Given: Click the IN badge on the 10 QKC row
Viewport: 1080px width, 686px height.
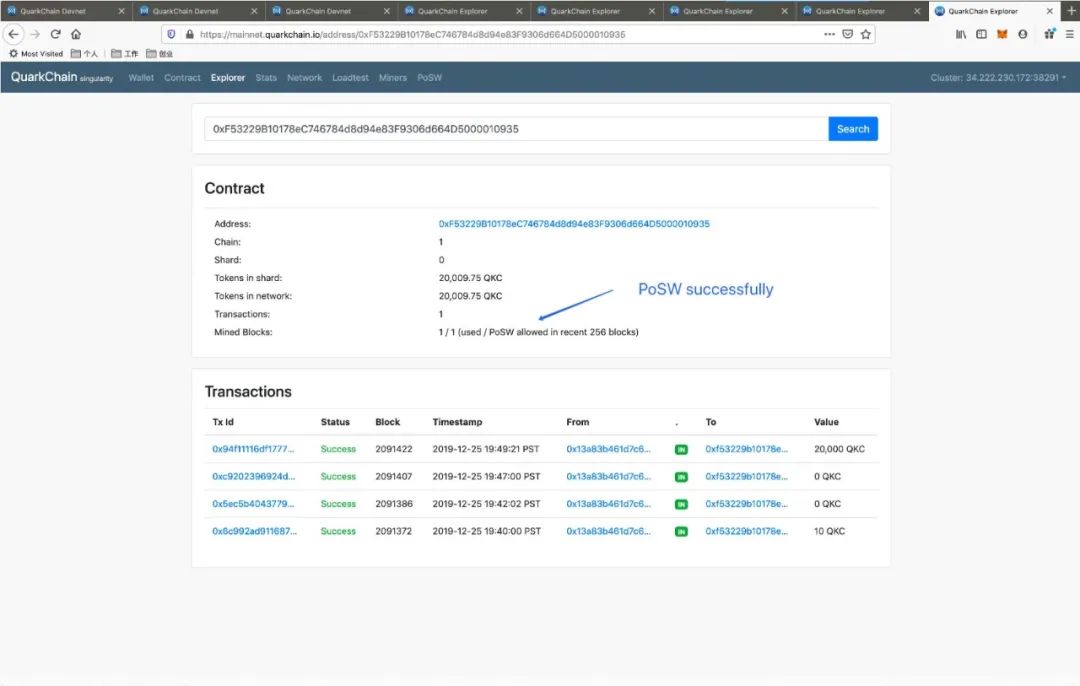Looking at the screenshot, I should pyautogui.click(x=681, y=532).
